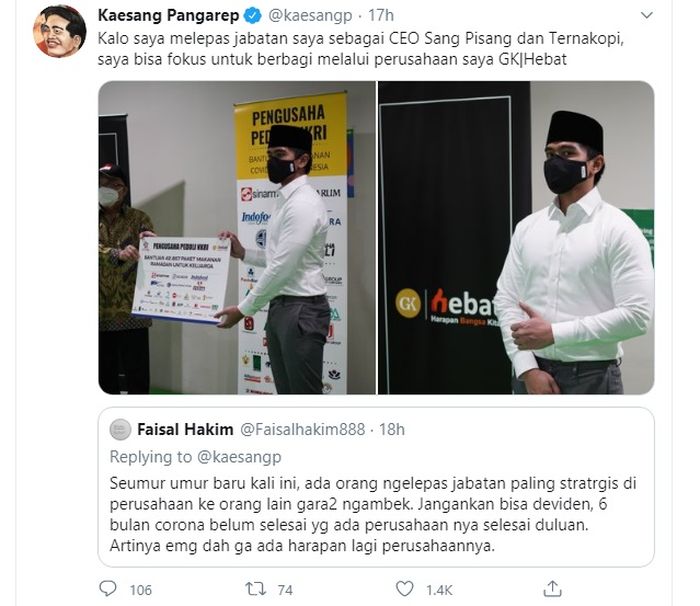This screenshot has width=700, height=606.
Task: Open left photo with donation board
Action: 237,238
